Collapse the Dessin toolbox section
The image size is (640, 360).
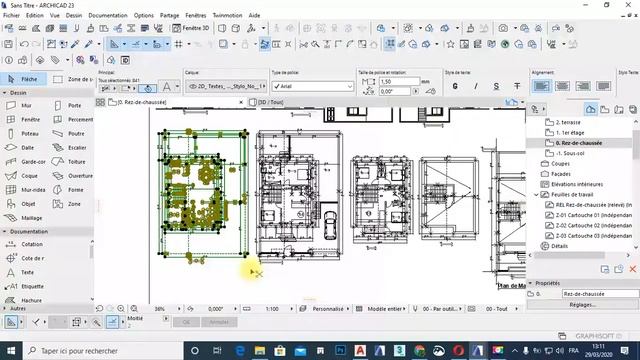click(4, 93)
